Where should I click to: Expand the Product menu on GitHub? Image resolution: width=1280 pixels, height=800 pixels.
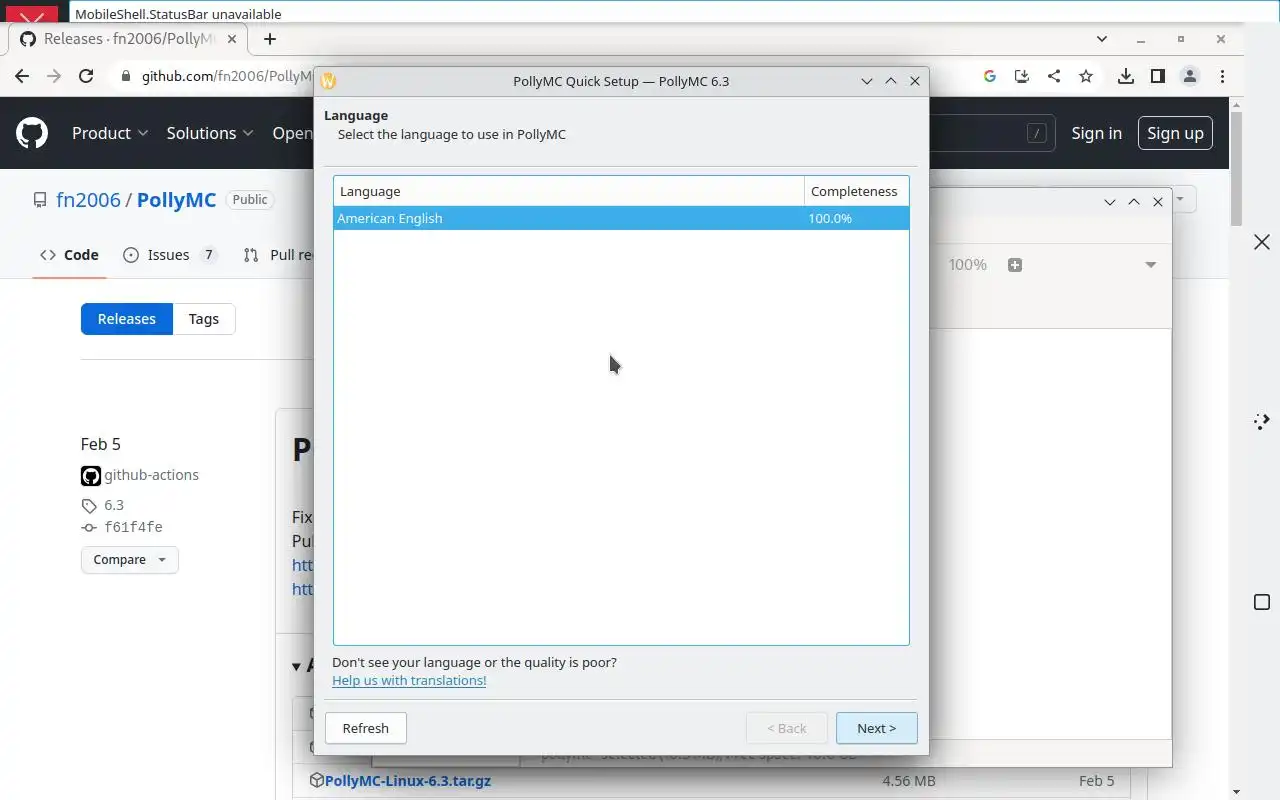pyautogui.click(x=110, y=133)
